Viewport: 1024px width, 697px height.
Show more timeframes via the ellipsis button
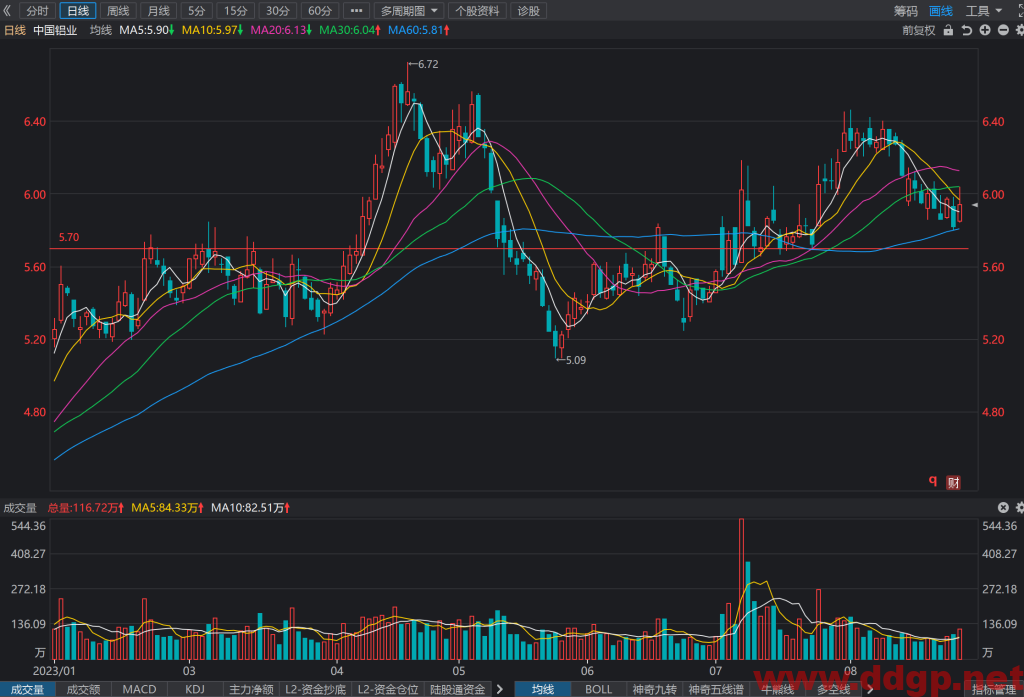[357, 10]
